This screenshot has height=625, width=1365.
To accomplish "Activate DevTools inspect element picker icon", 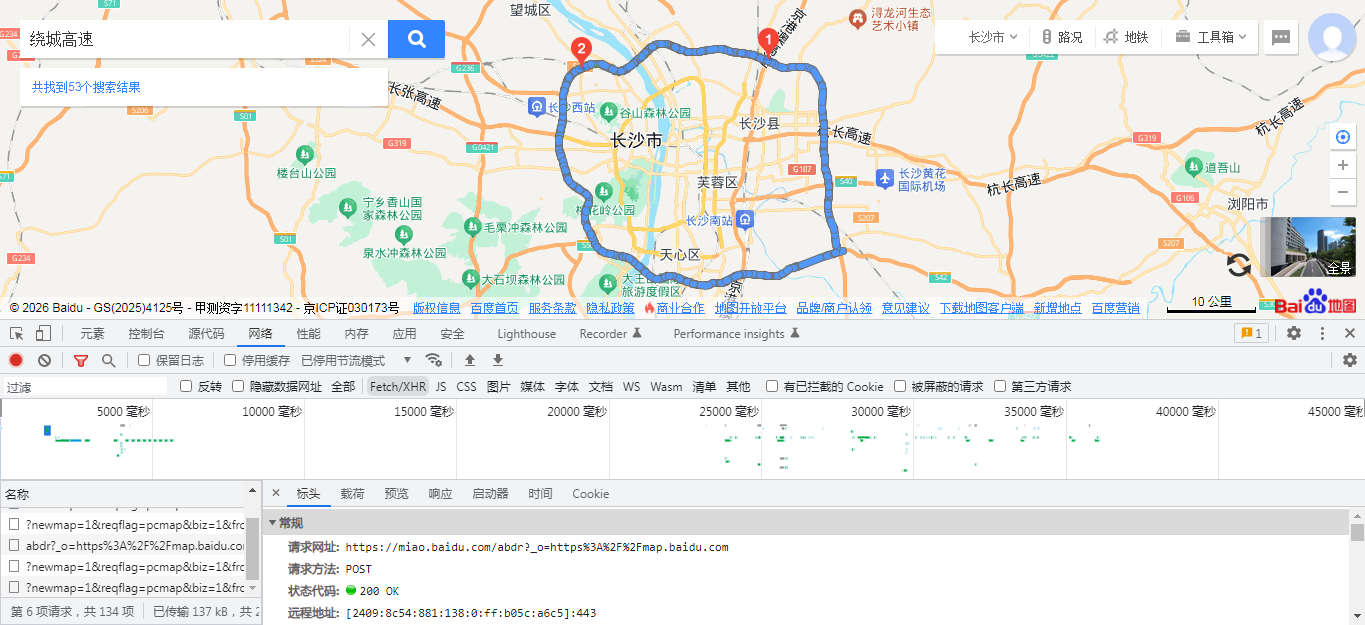I will [x=17, y=334].
